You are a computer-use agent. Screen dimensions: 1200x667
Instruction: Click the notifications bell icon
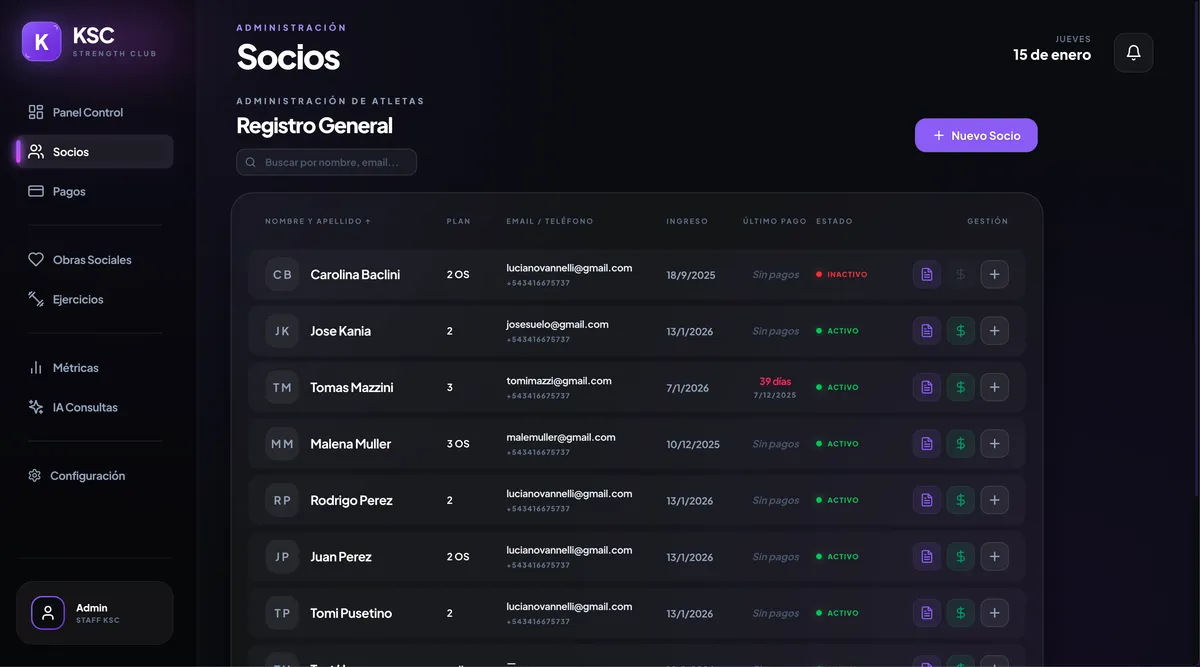point(1133,53)
